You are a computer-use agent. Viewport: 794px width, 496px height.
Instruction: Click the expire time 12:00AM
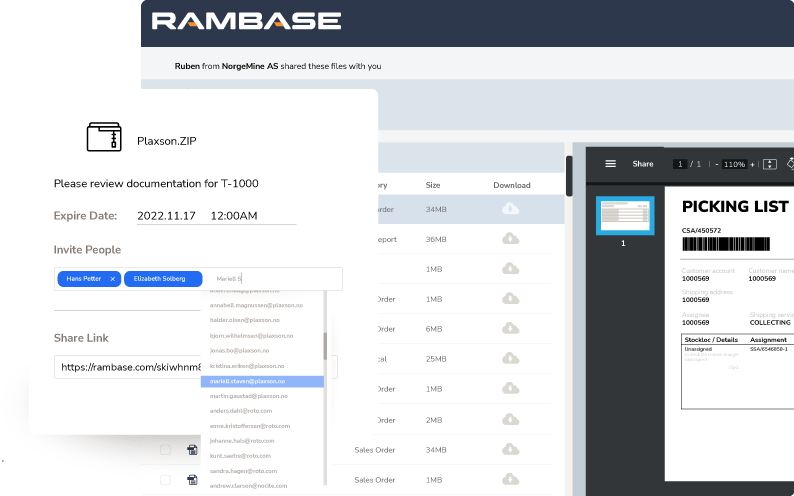234,216
